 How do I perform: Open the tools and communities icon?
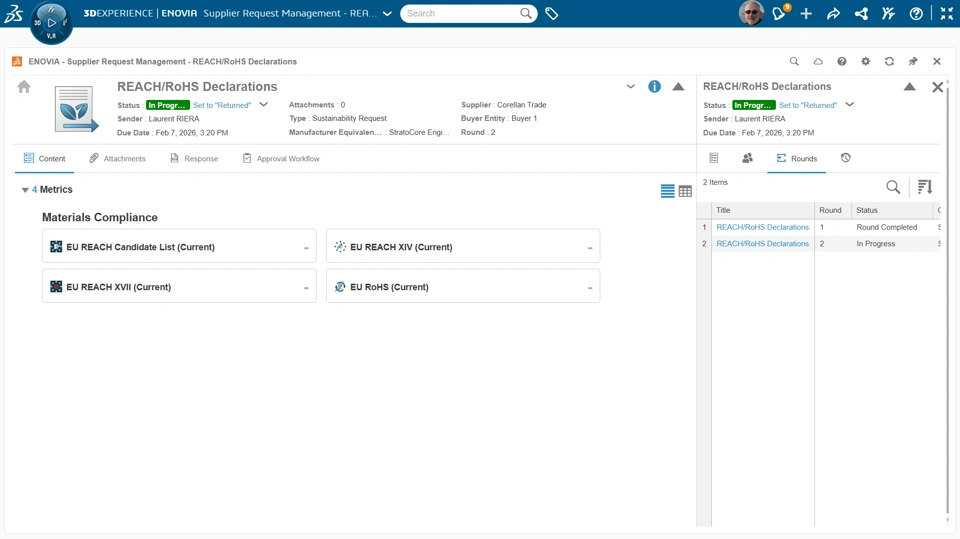point(888,13)
